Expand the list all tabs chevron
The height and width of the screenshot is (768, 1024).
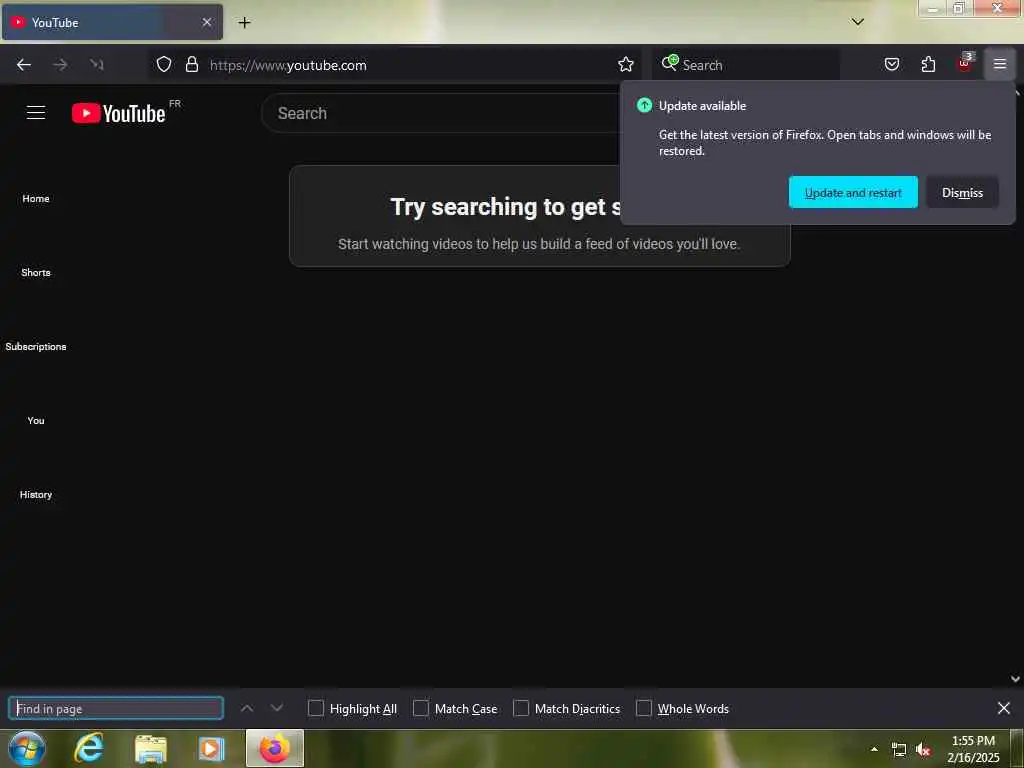click(857, 22)
